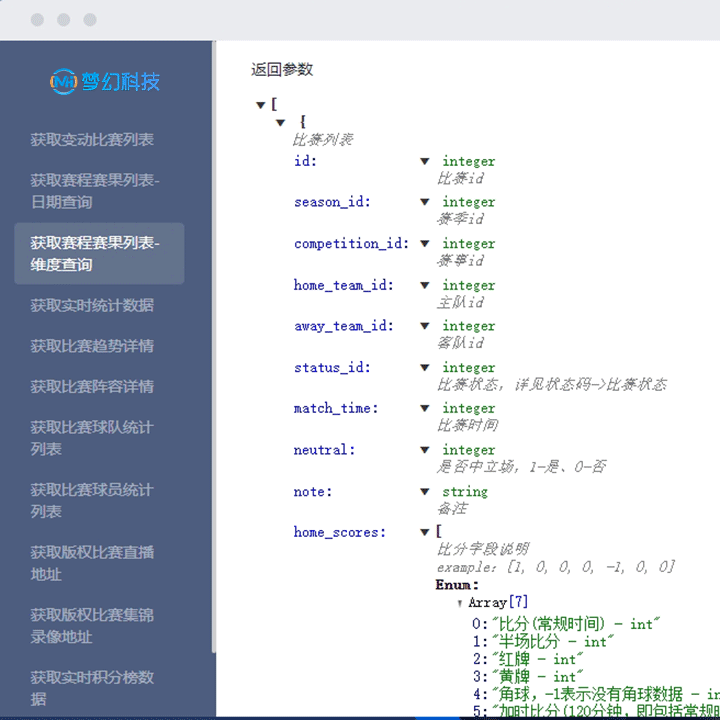Collapse the competition_id type arrow
This screenshot has height=720, width=720.
(425, 244)
